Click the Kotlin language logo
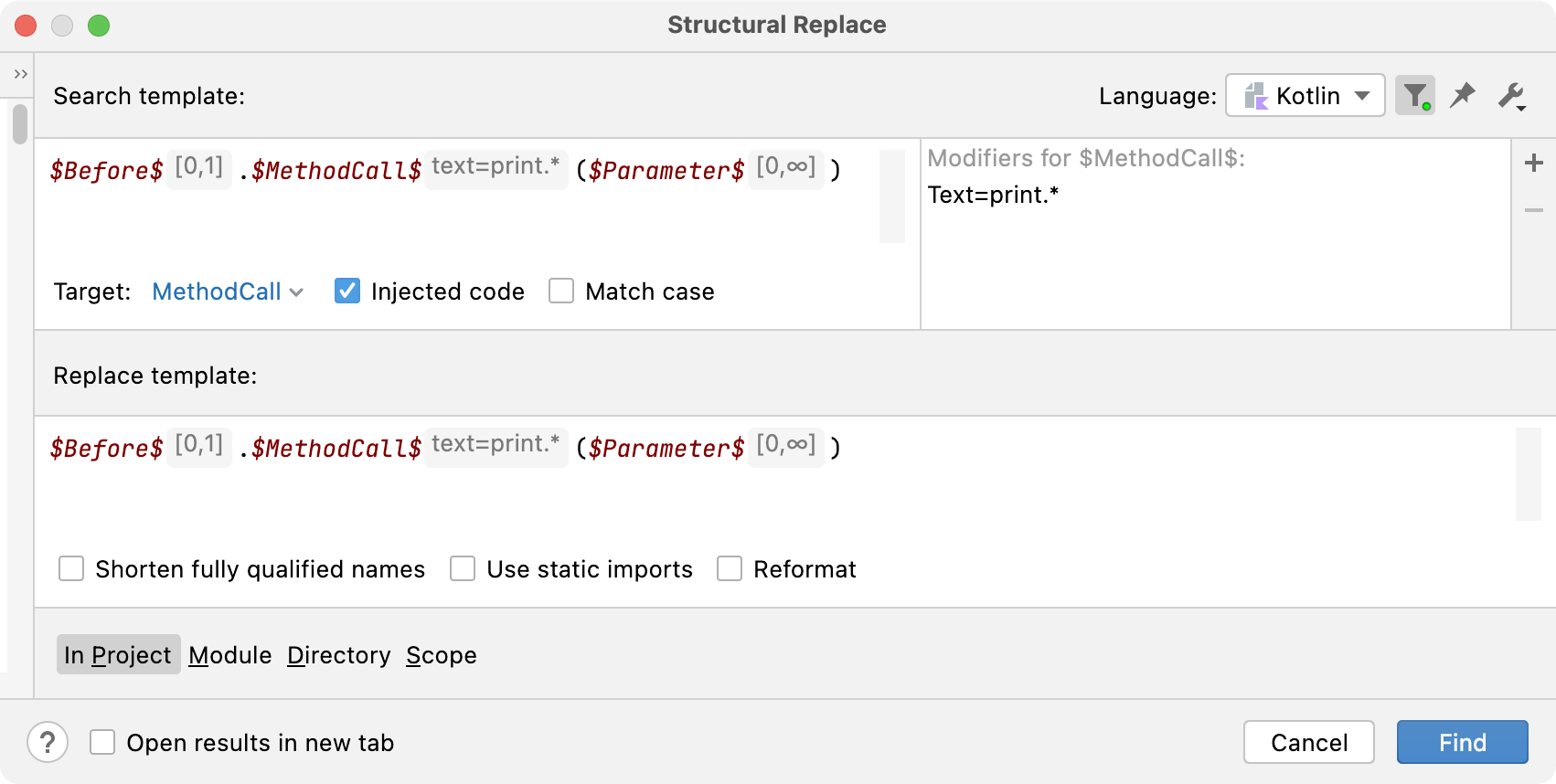1556x784 pixels. [1256, 95]
